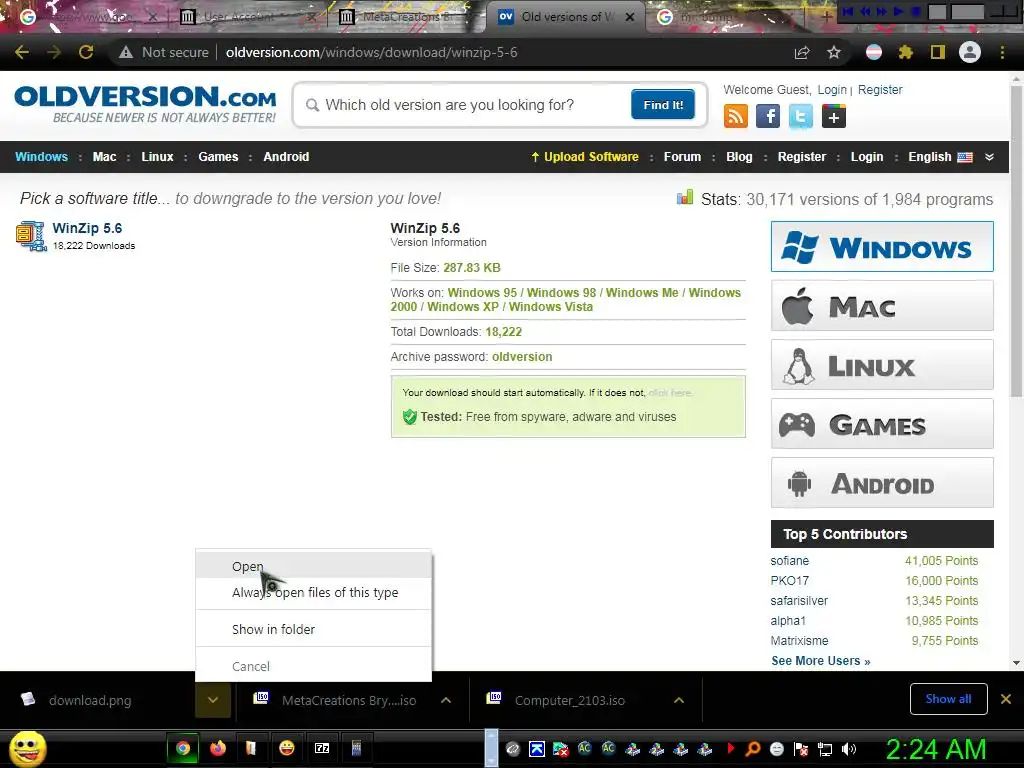Open the Mac category banner
Image resolution: width=1024 pixels, height=768 pixels.
click(882, 306)
